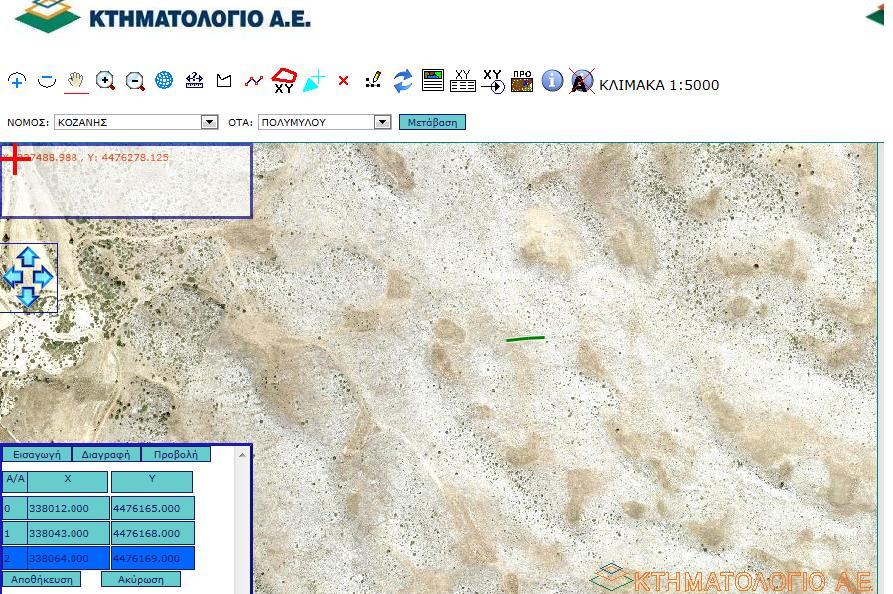The width and height of the screenshot is (893, 594).
Task: Click the X column header
Action: coord(68,482)
